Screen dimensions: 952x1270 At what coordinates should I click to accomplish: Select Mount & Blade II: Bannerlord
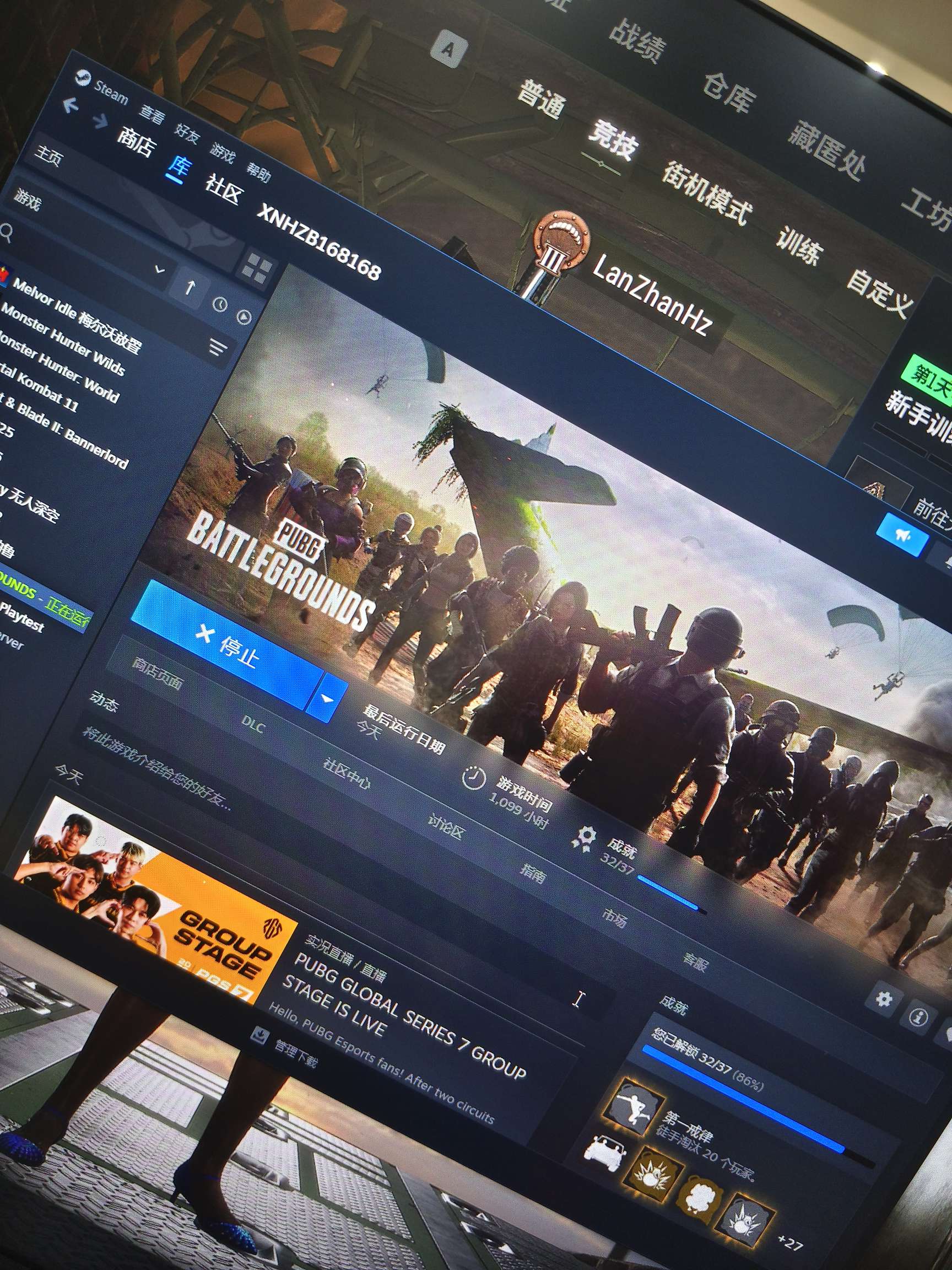pos(64,433)
